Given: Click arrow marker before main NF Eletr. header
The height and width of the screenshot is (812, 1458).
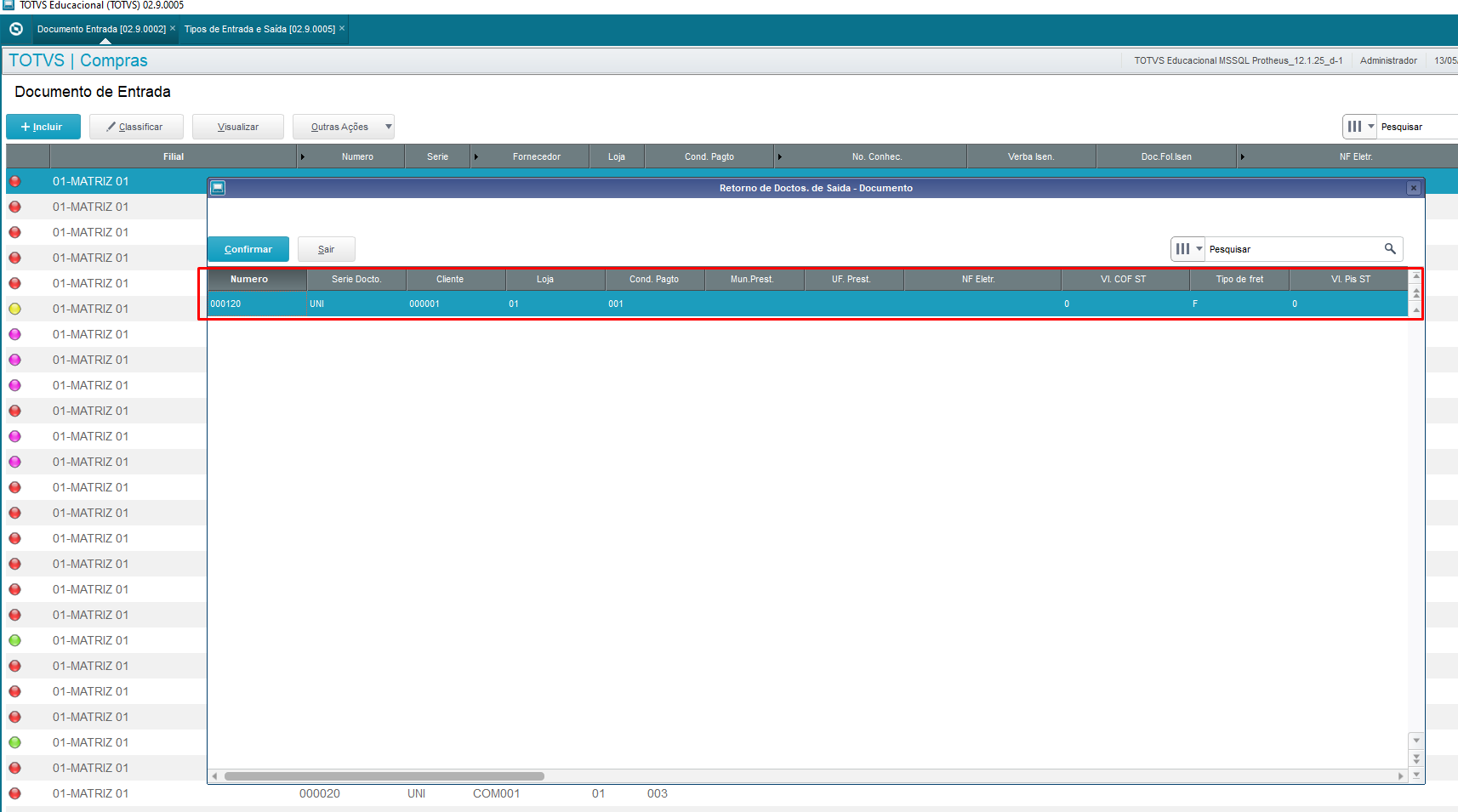Looking at the screenshot, I should coord(1242,156).
